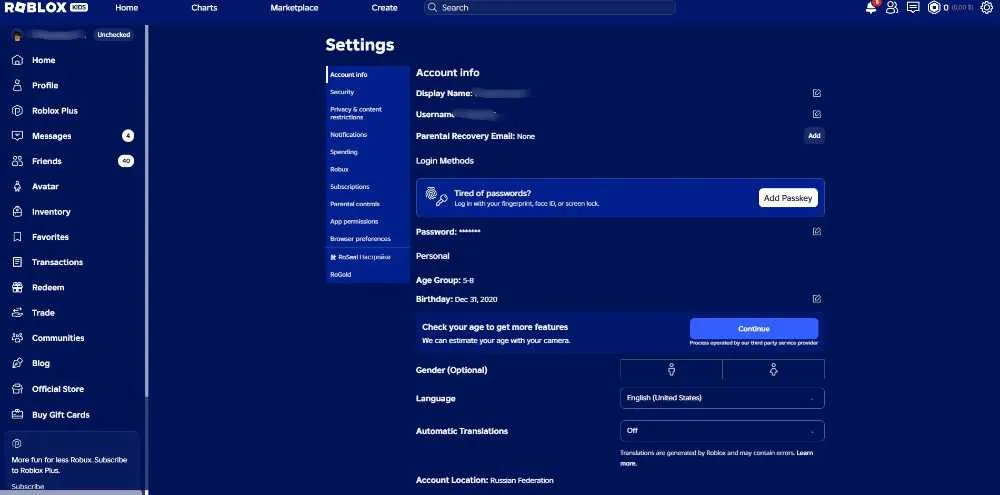1000x495 pixels.
Task: Open Privacy & content restrictions tab
Action: coord(367,114)
